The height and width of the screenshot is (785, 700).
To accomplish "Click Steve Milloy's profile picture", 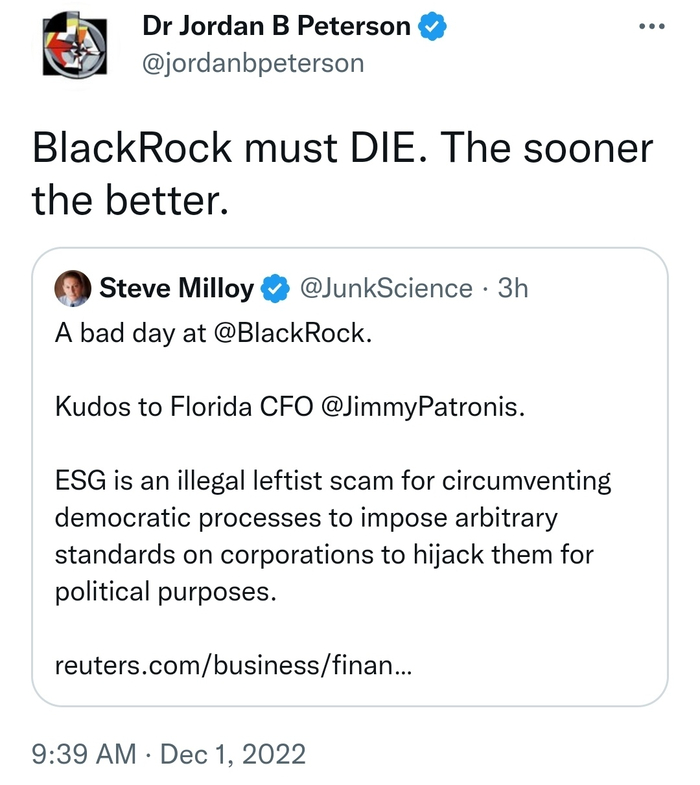I will 74,288.
